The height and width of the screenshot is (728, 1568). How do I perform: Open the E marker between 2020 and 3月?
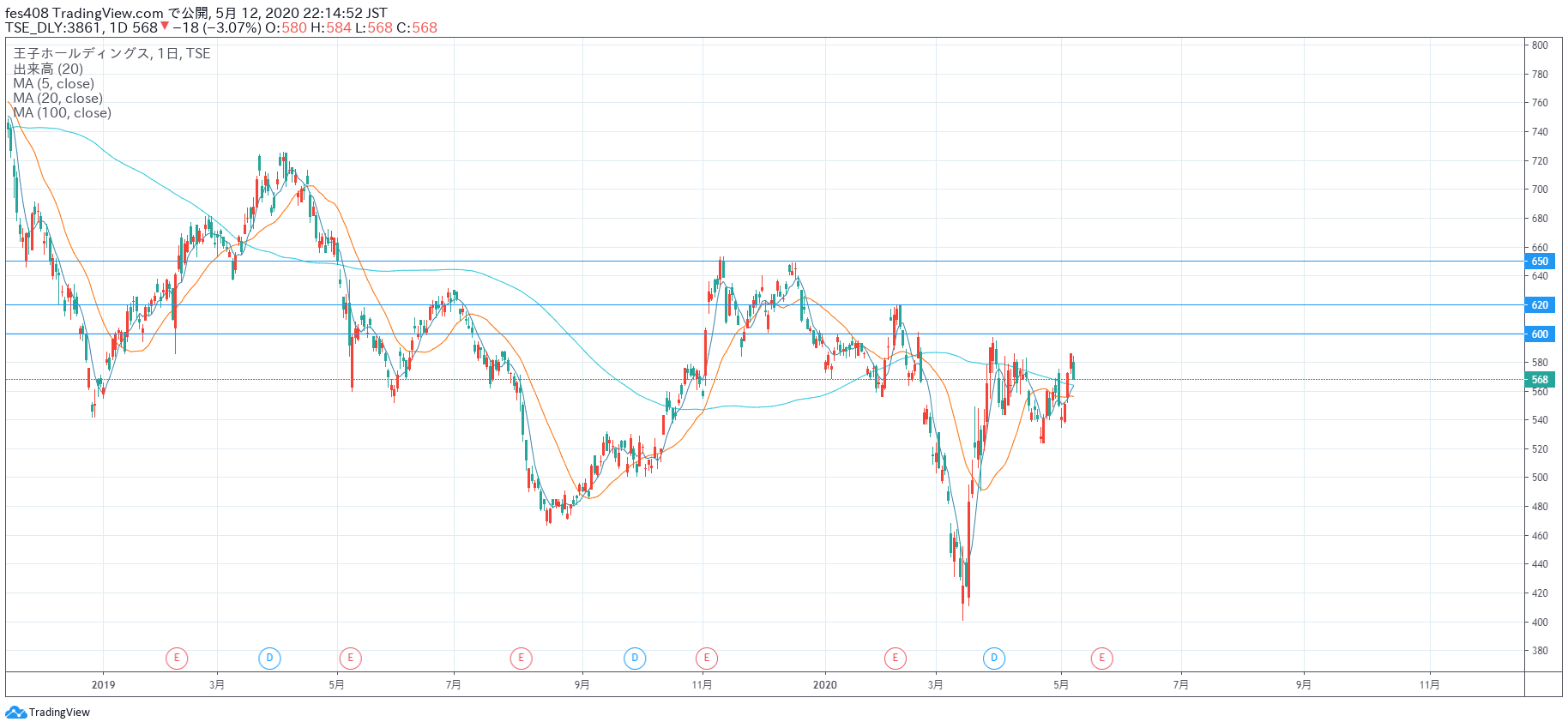point(896,659)
